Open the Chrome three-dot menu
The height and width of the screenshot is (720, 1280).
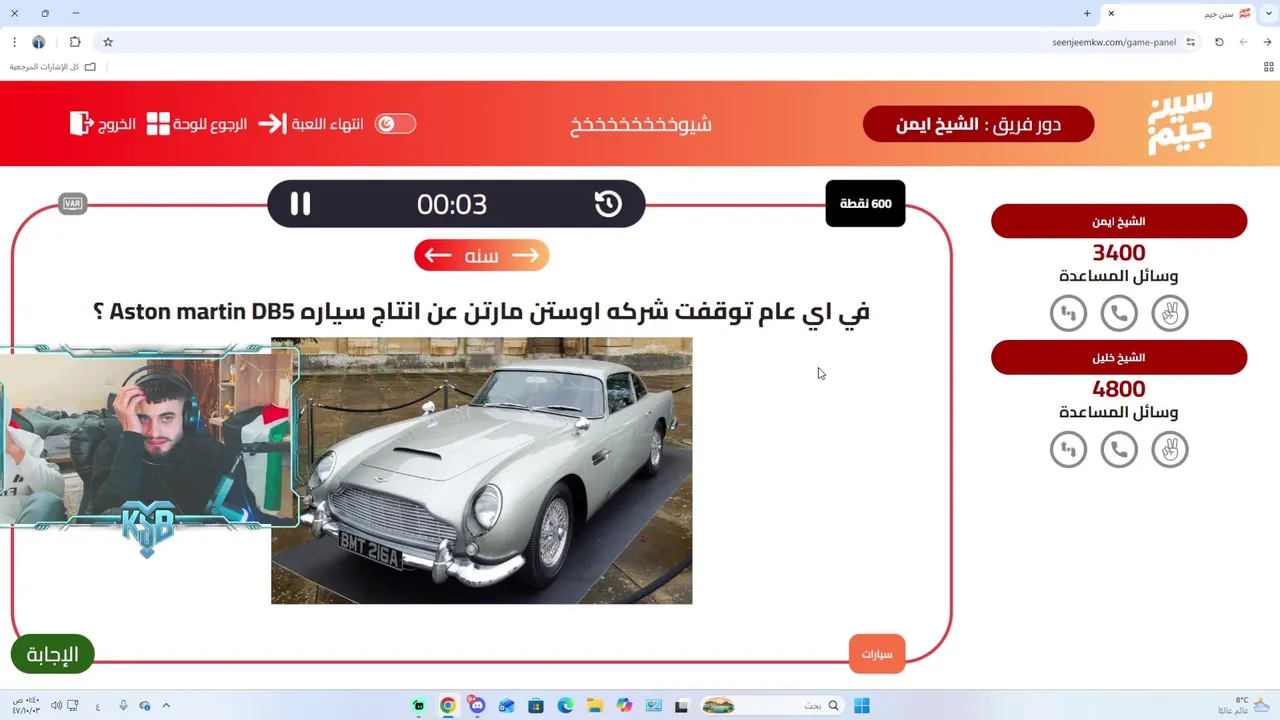click(x=14, y=42)
